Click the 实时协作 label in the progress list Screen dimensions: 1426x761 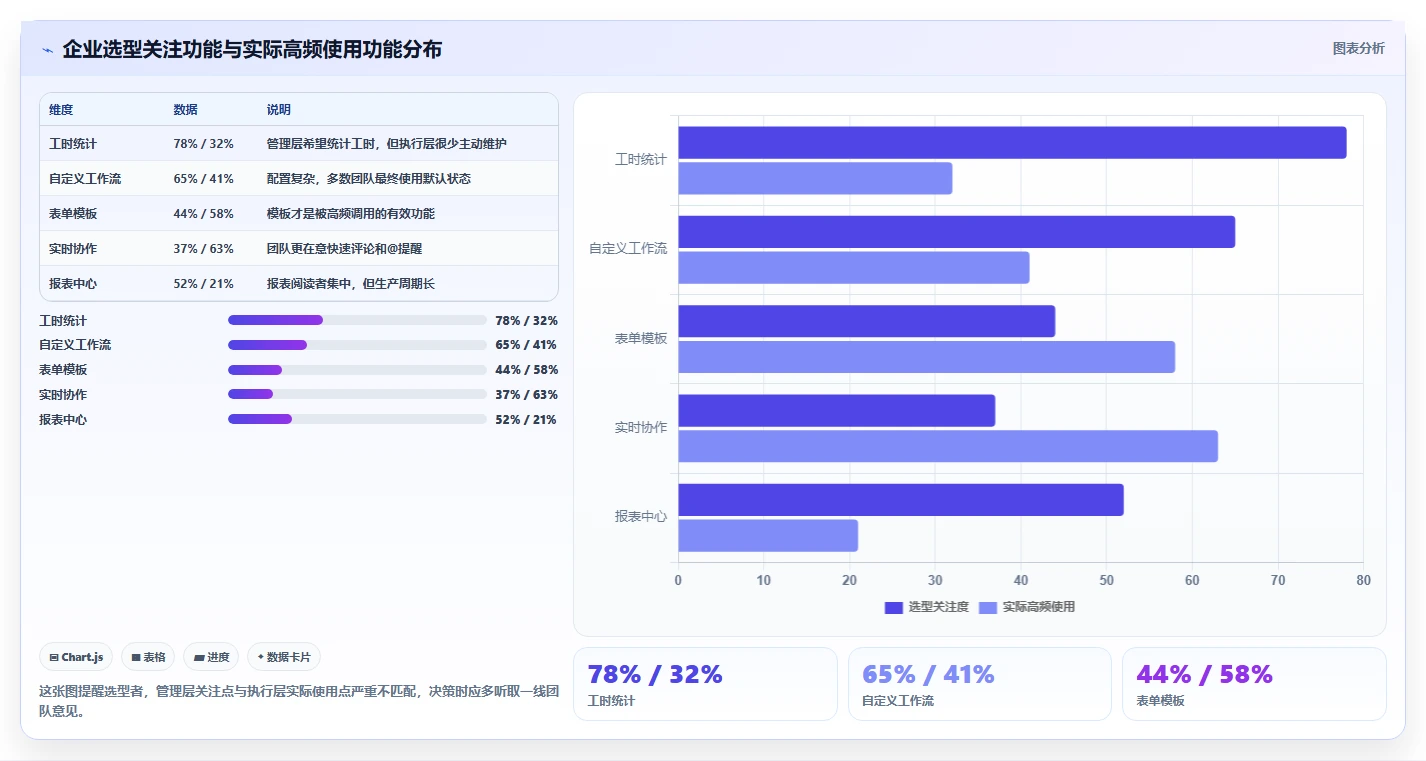[63, 395]
